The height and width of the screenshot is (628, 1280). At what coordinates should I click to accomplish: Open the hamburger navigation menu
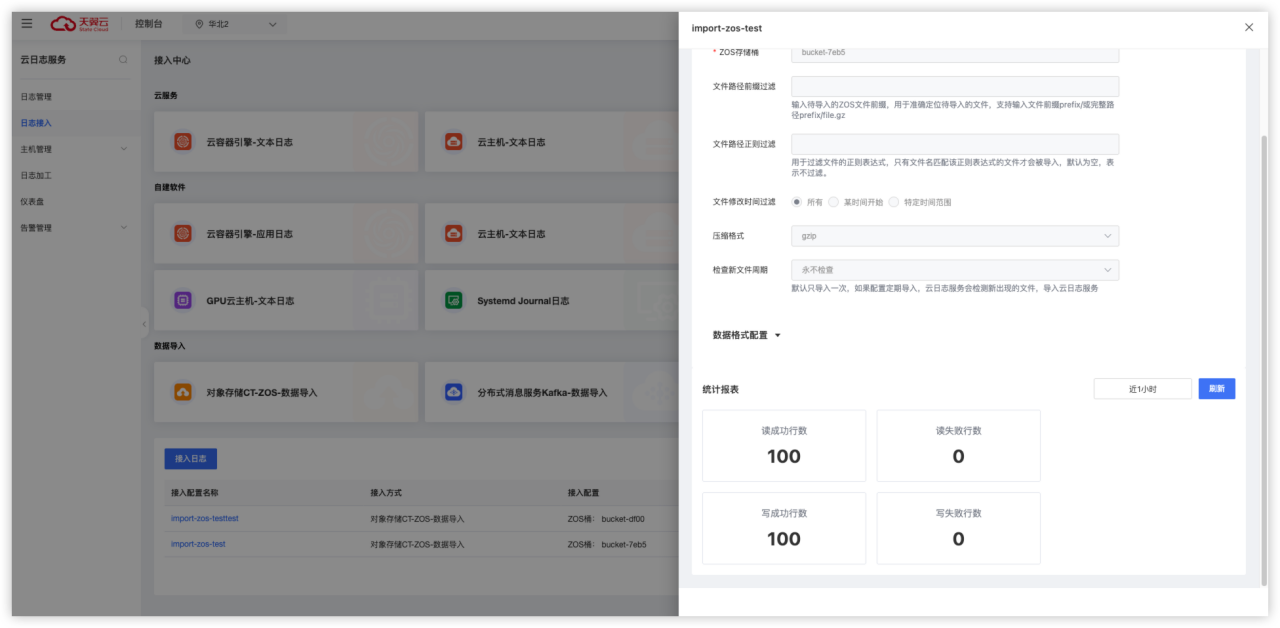coord(27,24)
